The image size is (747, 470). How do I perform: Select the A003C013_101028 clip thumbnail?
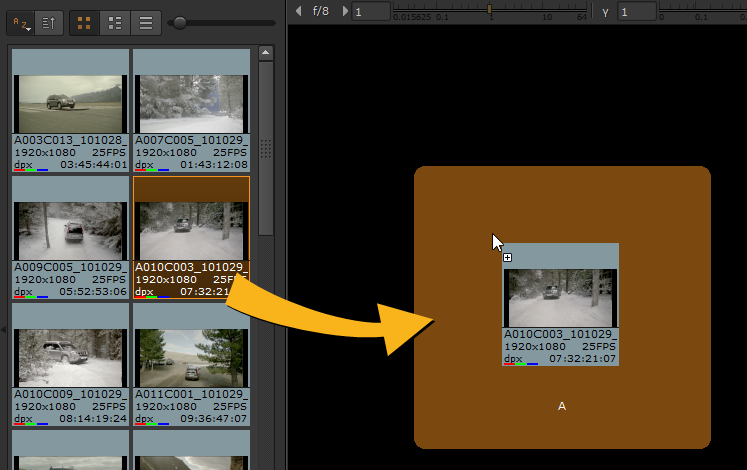pyautogui.click(x=71, y=104)
